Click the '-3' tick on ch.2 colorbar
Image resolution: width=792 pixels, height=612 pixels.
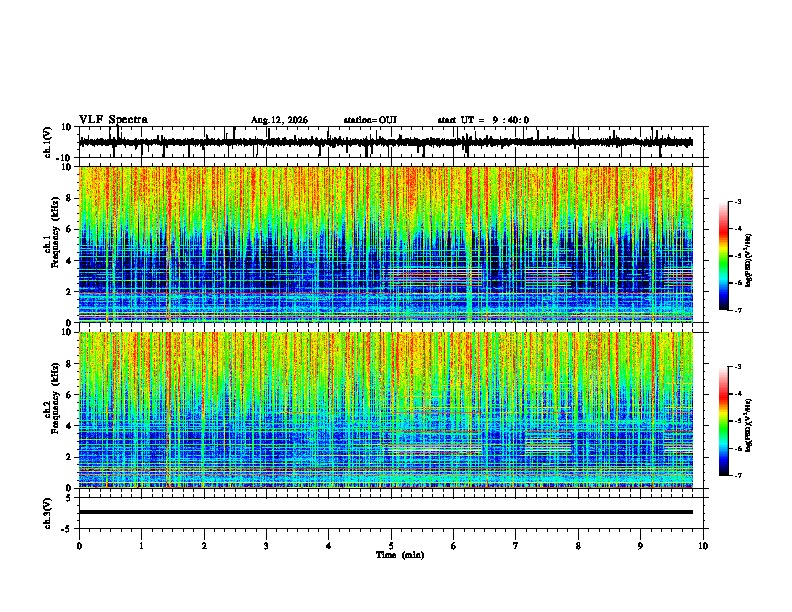pyautogui.click(x=738, y=367)
